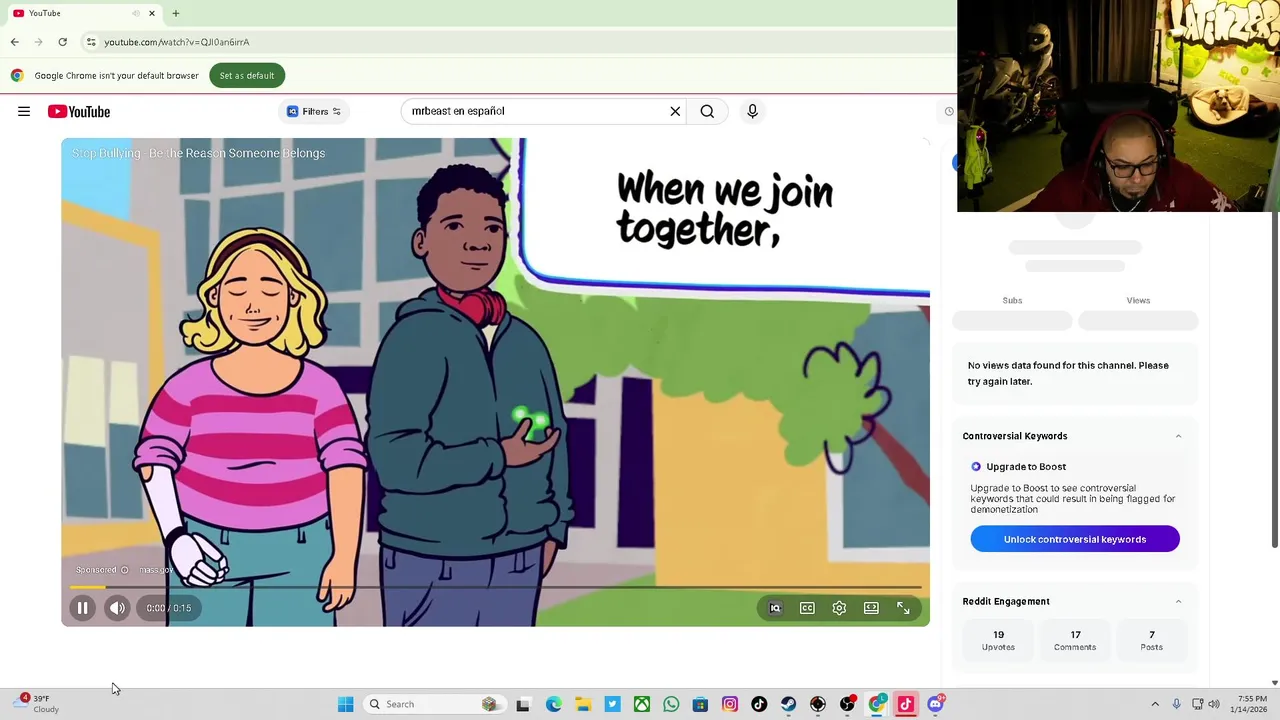Screen dimensions: 1280x720
Task: Open the YouTube hamburger guide menu
Action: [x=24, y=112]
